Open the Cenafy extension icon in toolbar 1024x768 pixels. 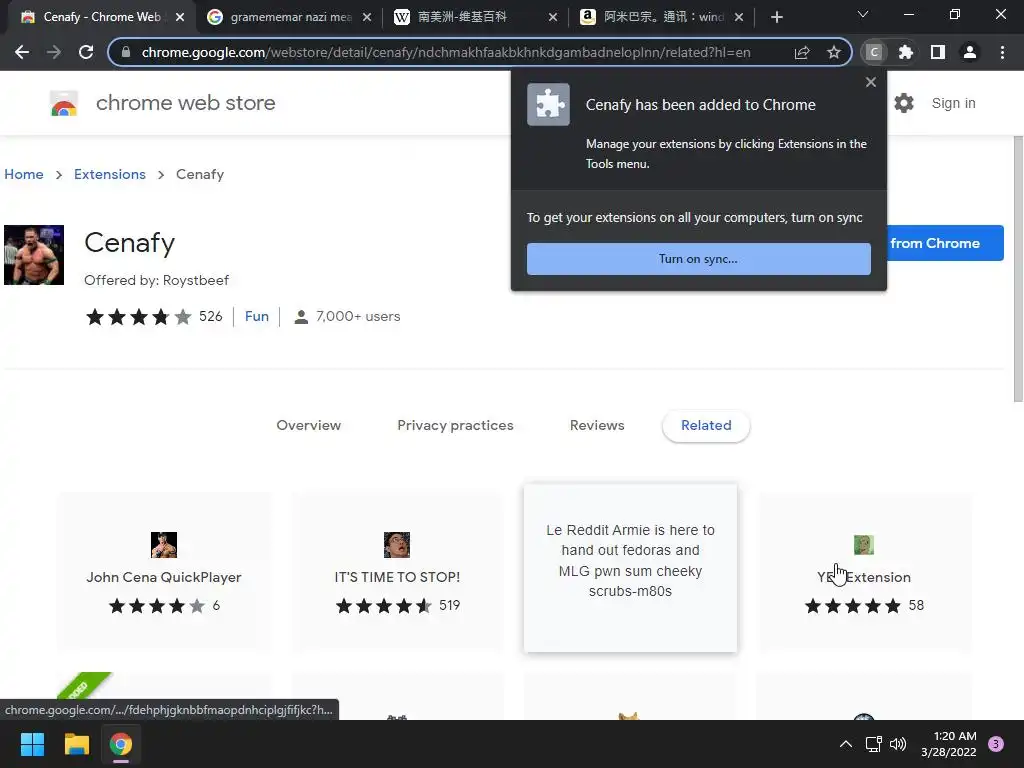coord(874,52)
